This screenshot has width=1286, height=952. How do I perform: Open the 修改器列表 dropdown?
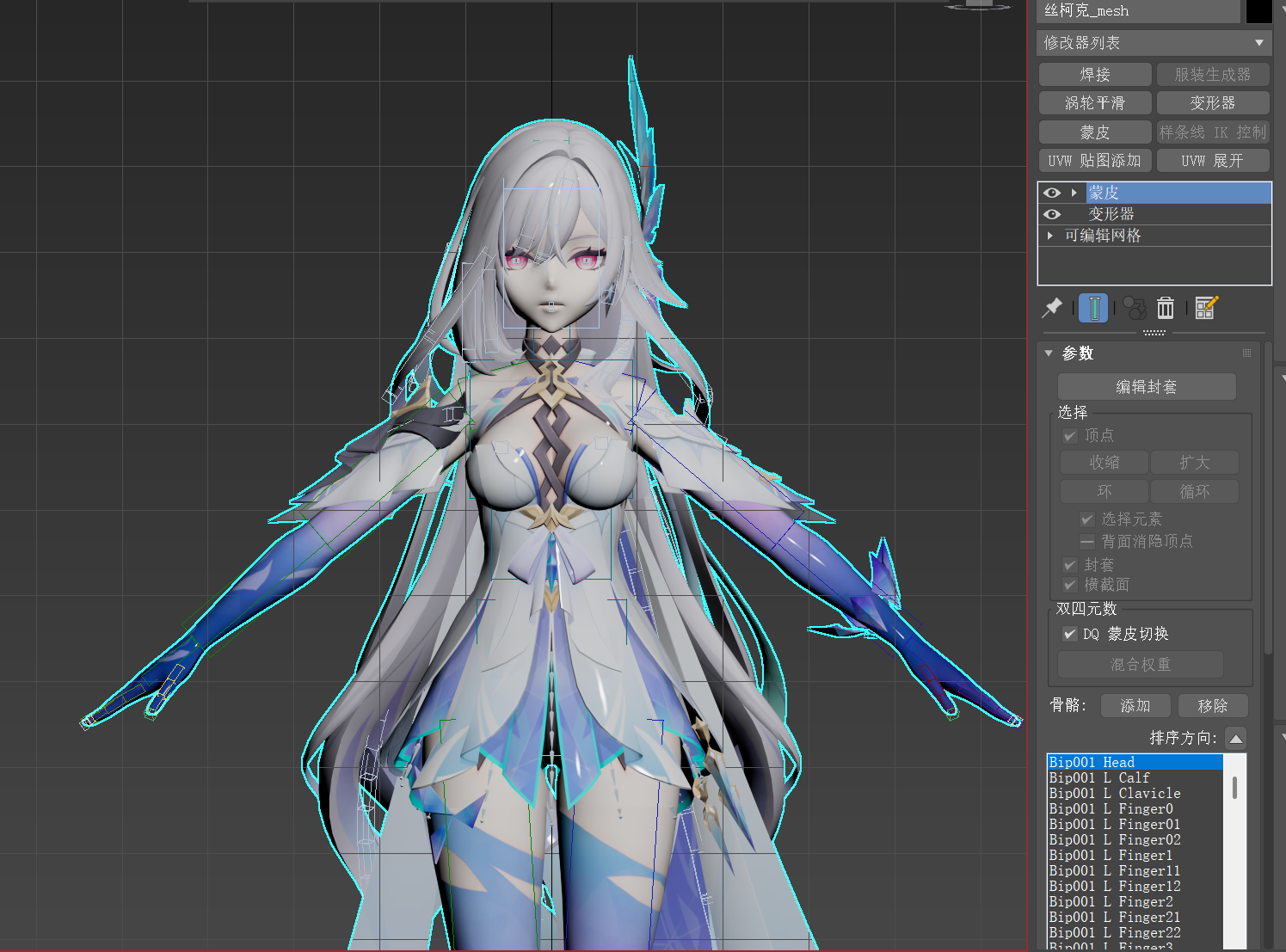pyautogui.click(x=1153, y=43)
